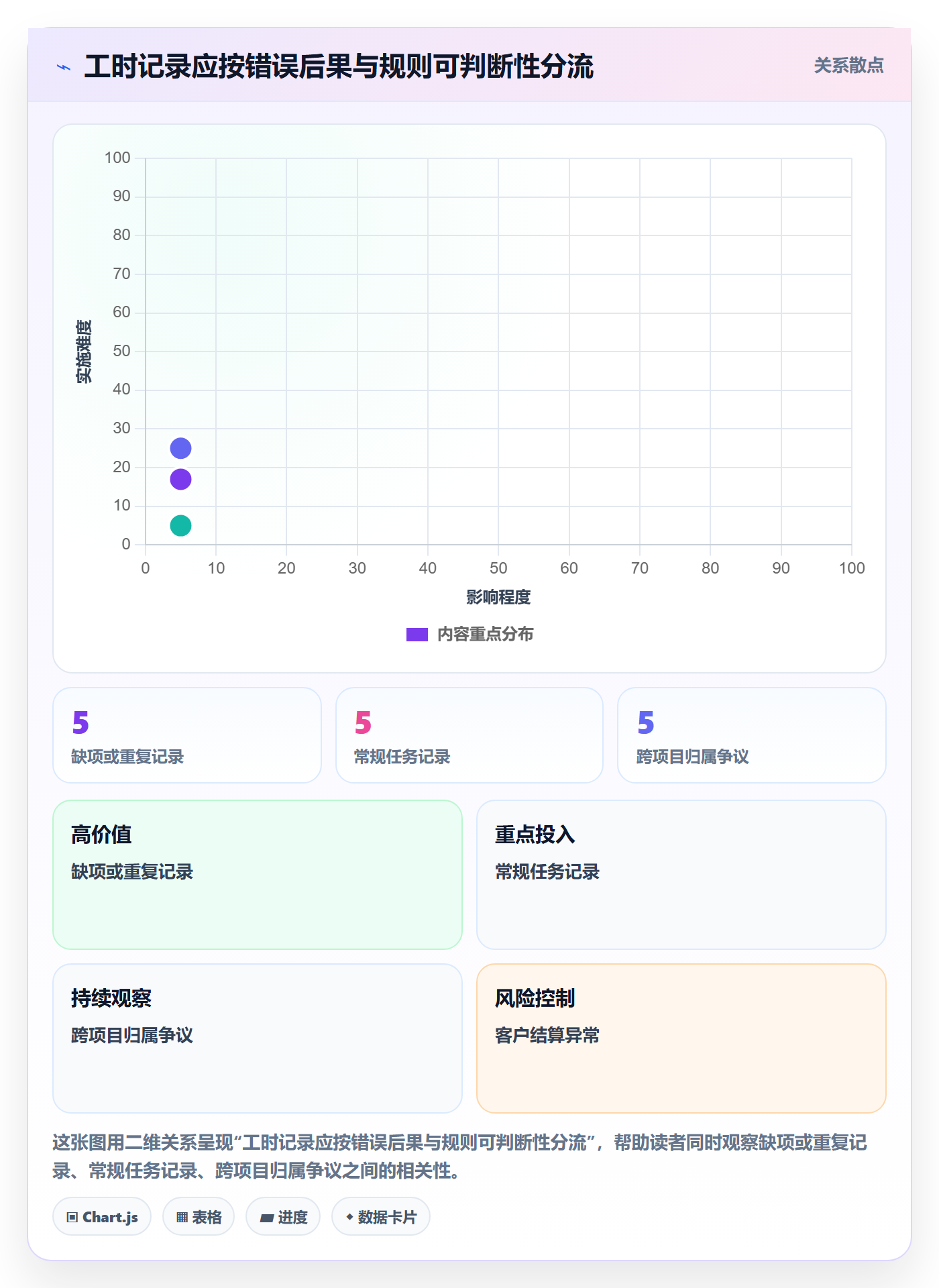Toggle the 内容重点分布 legend swatch
The height and width of the screenshot is (1288, 939).
[x=417, y=635]
